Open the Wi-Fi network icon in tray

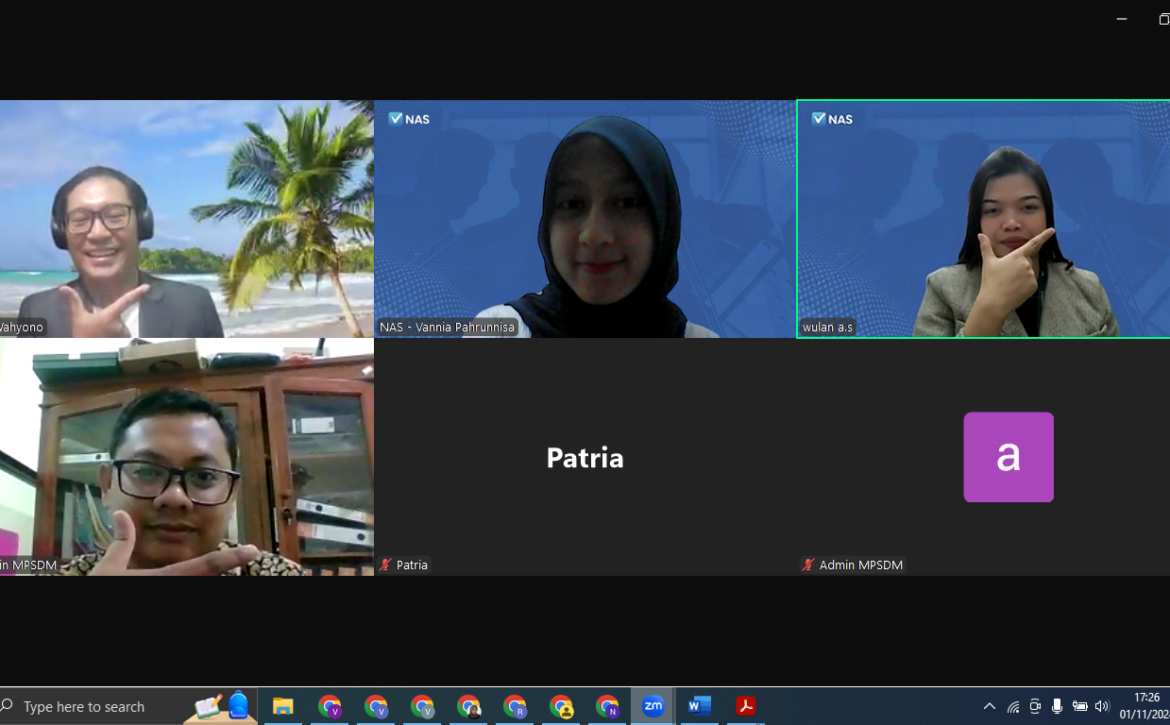[x=1013, y=706]
